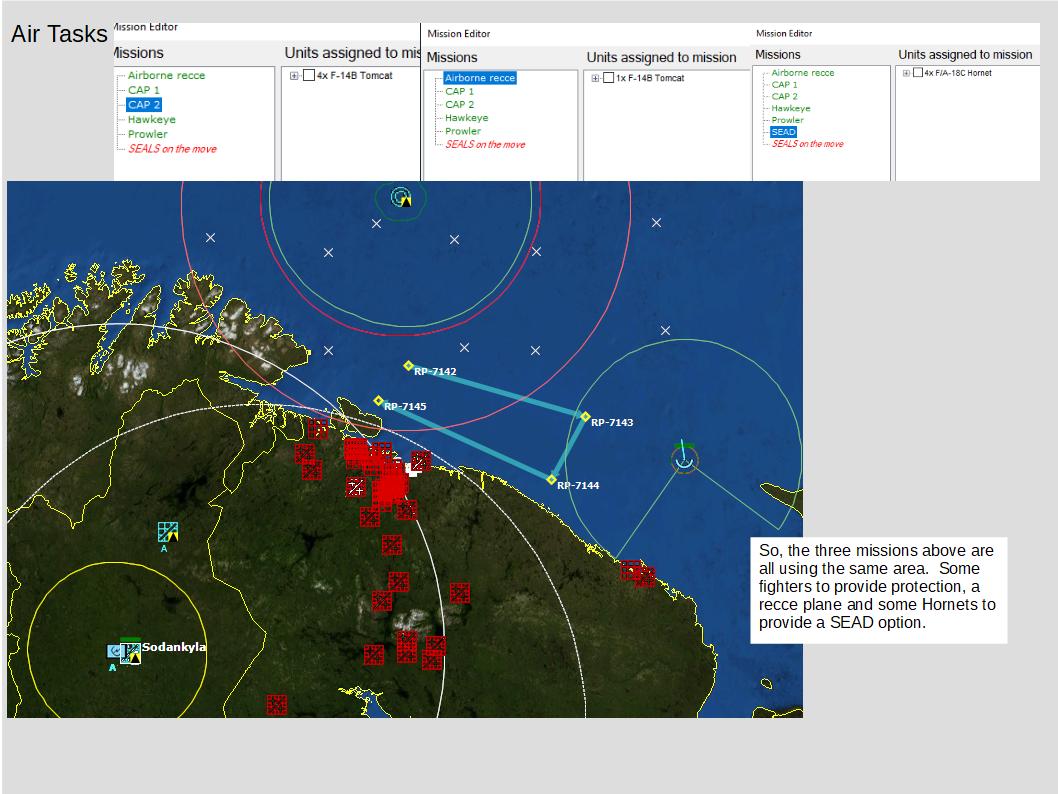This screenshot has height=794, width=1058.
Task: Tick the 1x F-14B Tomcat checkbox
Action: click(x=608, y=78)
